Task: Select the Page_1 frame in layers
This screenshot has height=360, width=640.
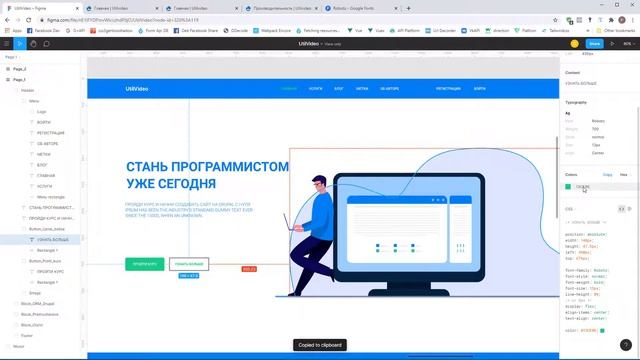Action: pos(19,80)
